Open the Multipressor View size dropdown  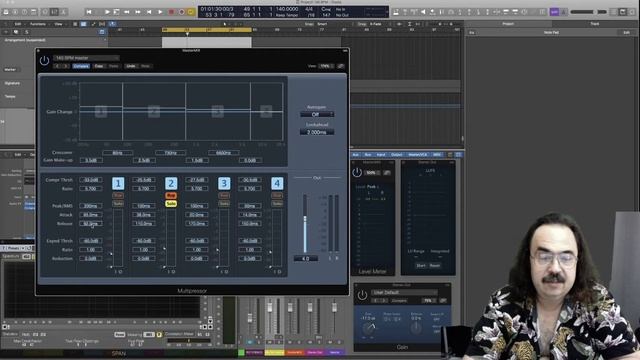point(326,66)
